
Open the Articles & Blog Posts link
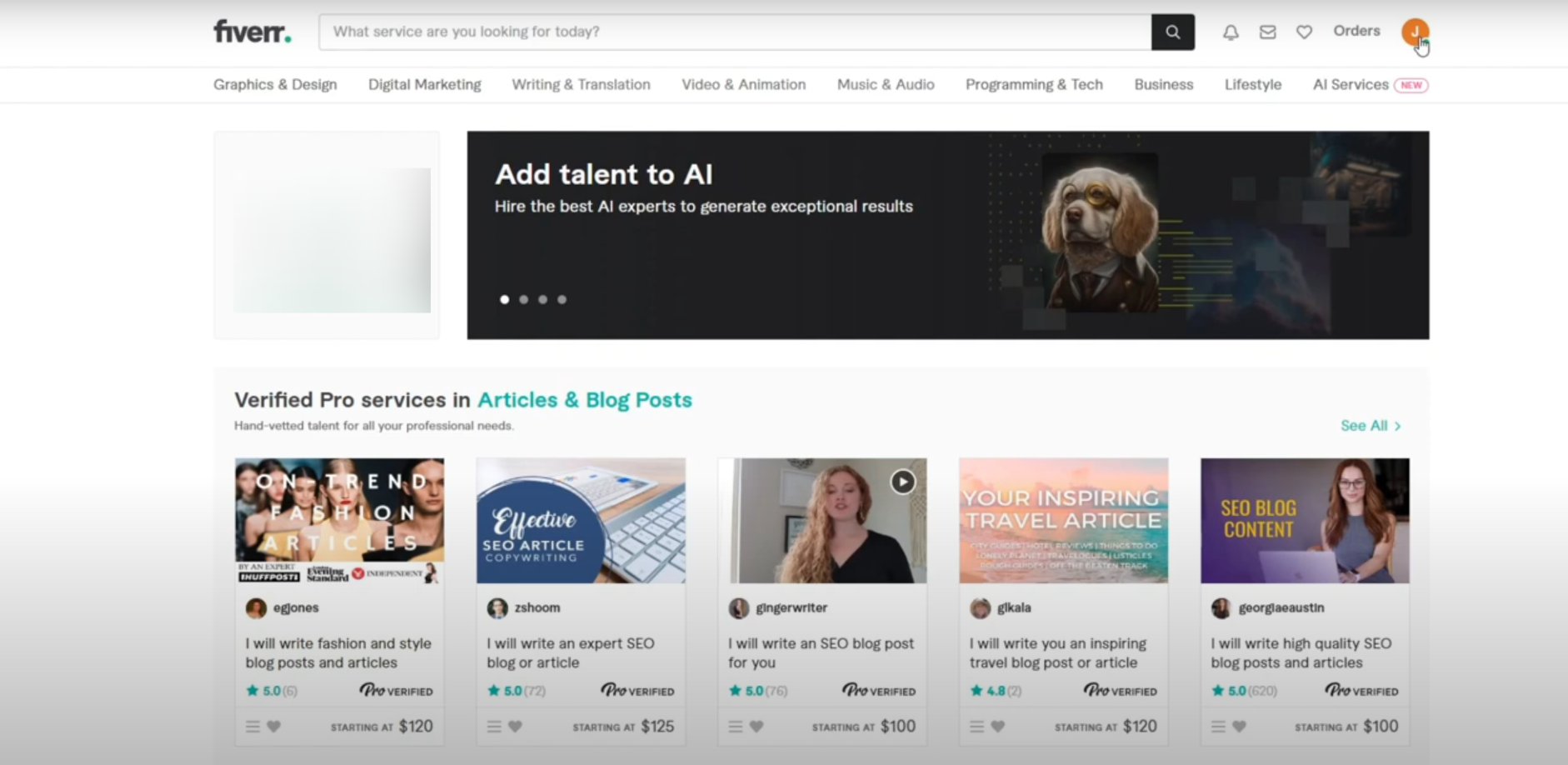click(584, 400)
